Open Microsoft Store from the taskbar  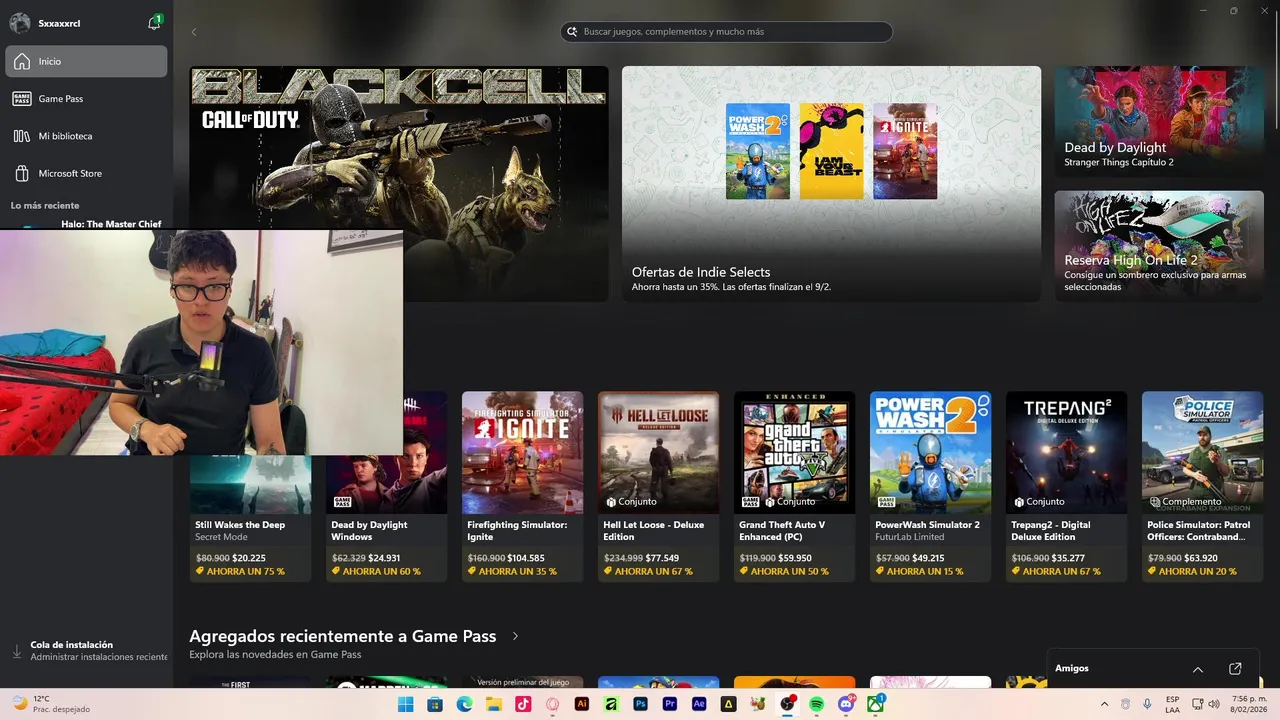(x=435, y=704)
